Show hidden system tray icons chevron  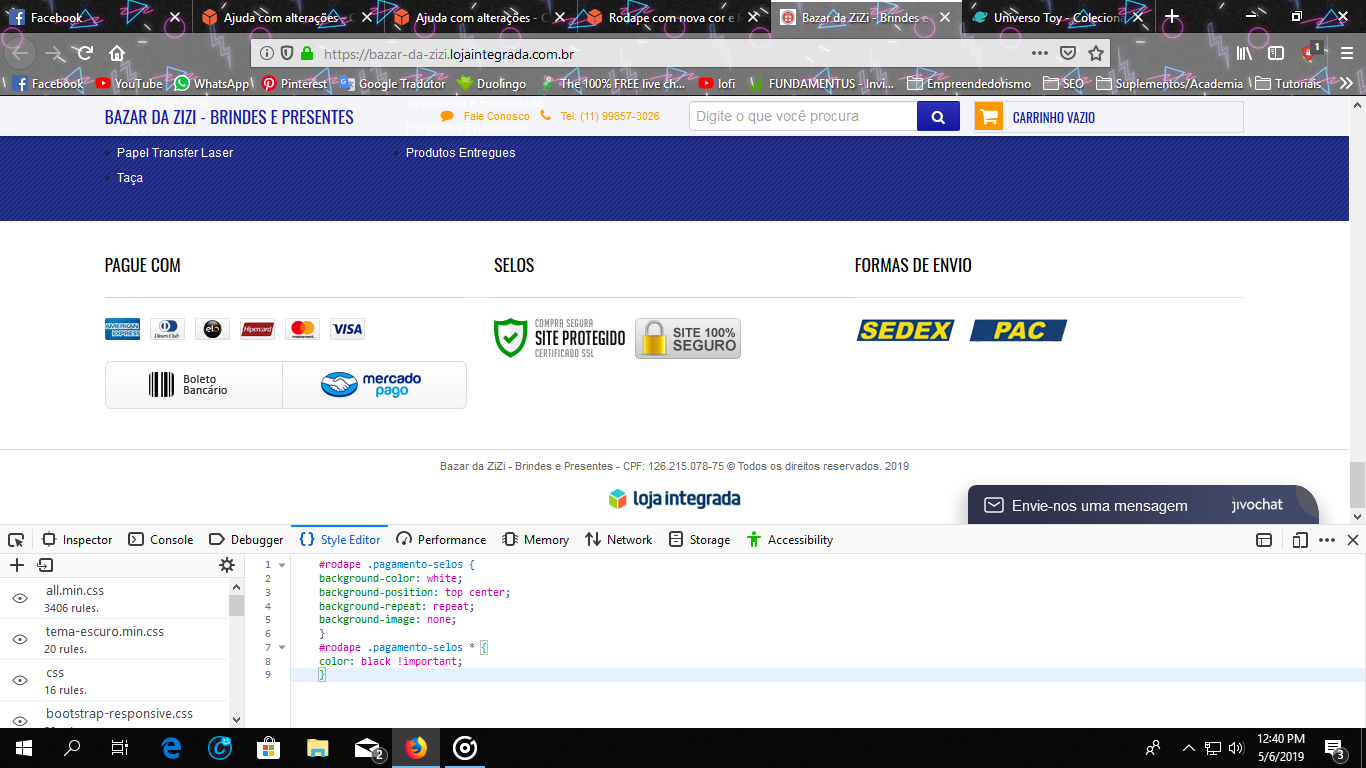click(x=1188, y=748)
